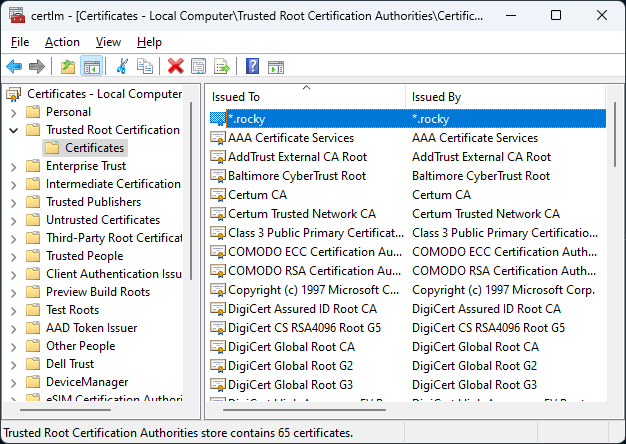The height and width of the screenshot is (444, 626).
Task: Click certificate icon for DigiCert Assured ID Root CA
Action: click(218, 309)
